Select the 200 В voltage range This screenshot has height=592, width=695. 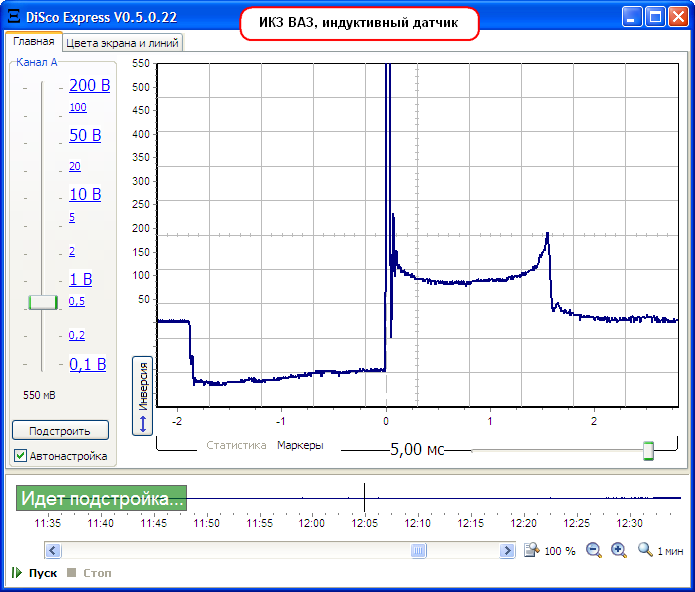point(89,86)
